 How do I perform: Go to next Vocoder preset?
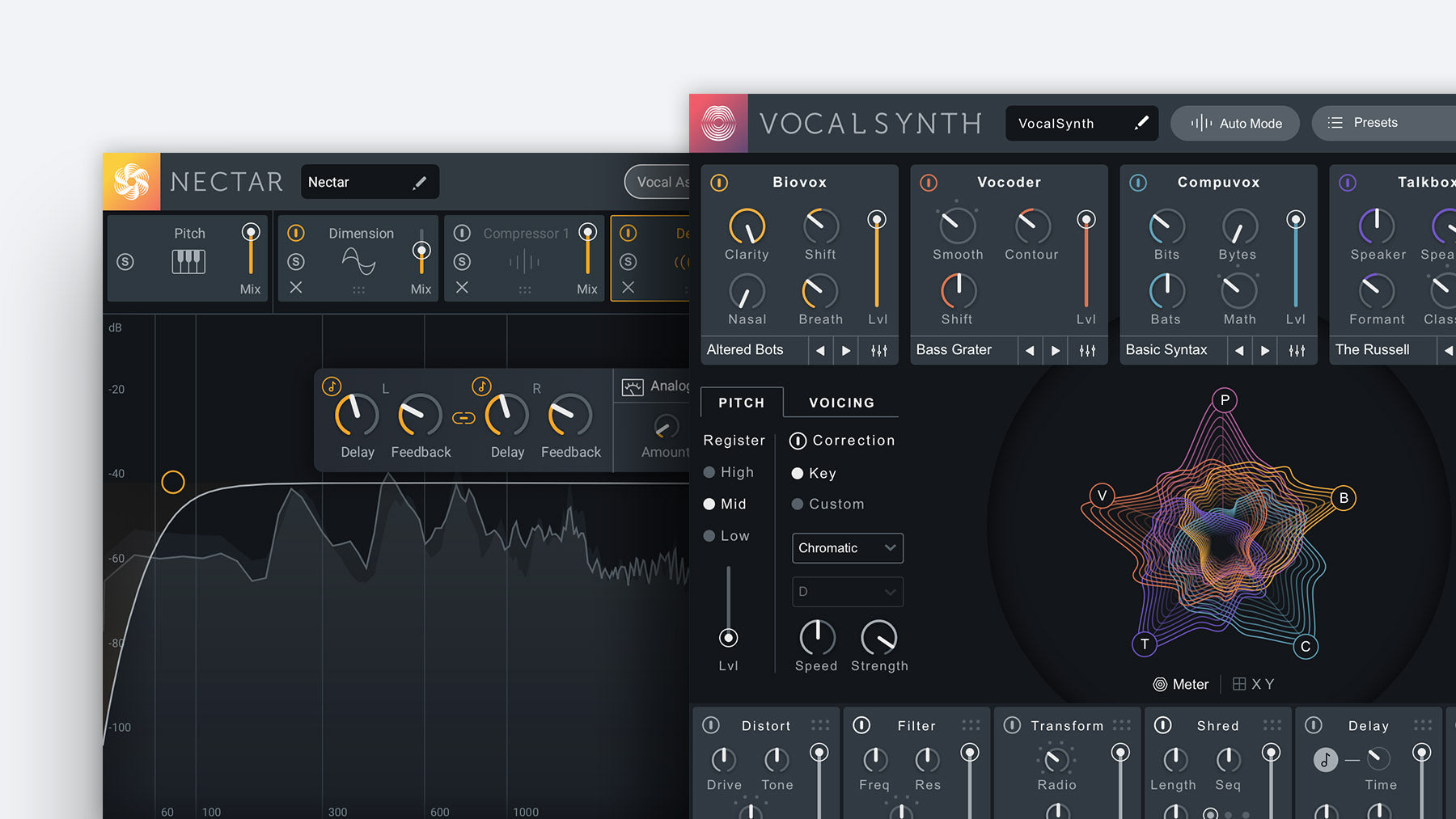click(1056, 350)
